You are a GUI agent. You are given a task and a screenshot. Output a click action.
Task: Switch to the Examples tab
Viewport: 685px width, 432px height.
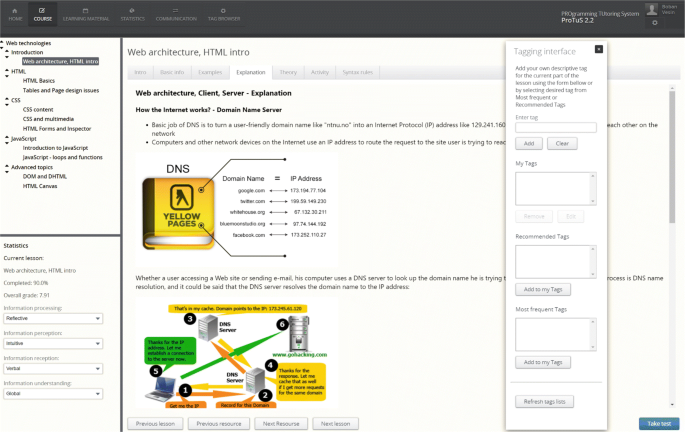(x=210, y=72)
